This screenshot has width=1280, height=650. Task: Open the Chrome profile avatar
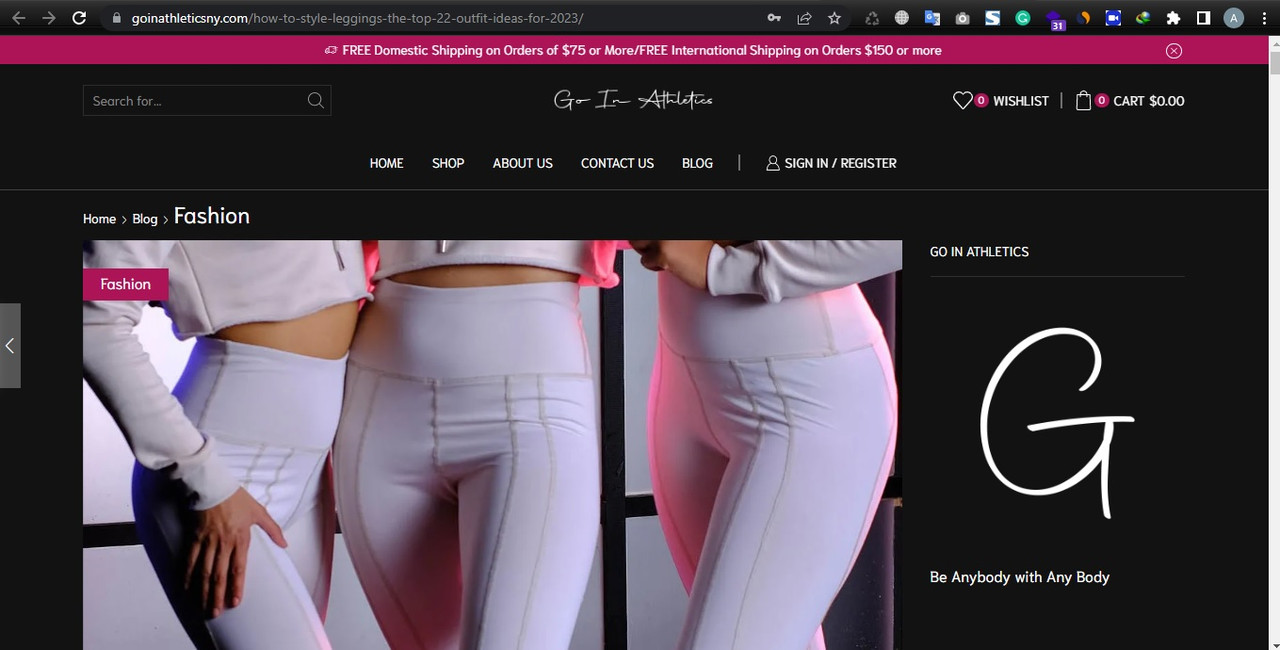[x=1234, y=18]
